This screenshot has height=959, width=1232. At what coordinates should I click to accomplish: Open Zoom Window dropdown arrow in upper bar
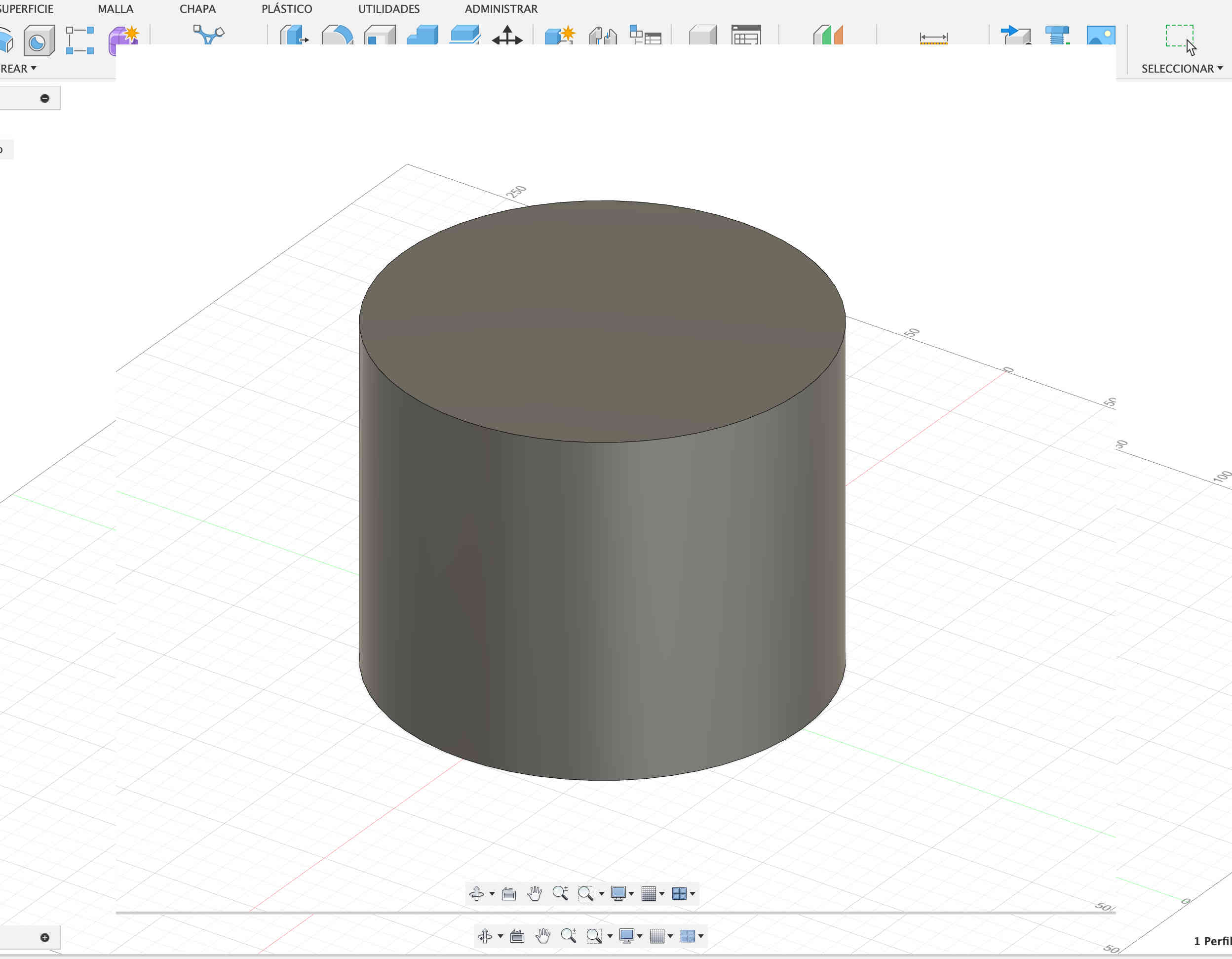(601, 893)
